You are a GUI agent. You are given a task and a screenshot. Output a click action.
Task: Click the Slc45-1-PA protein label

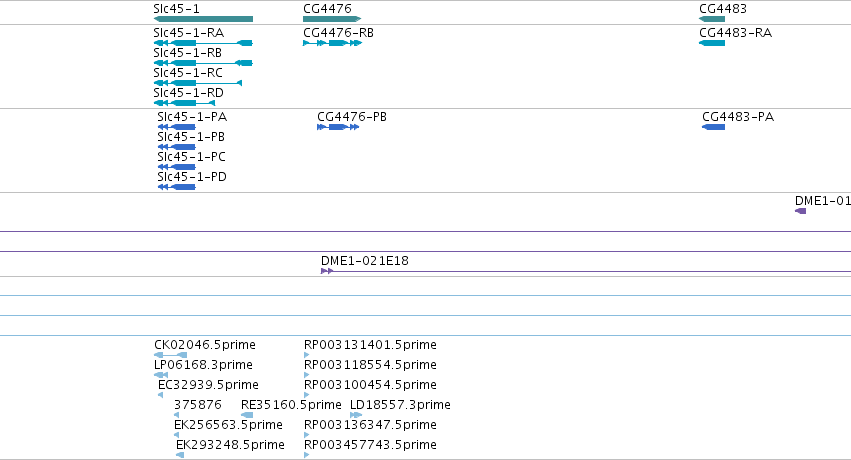pyautogui.click(x=192, y=117)
